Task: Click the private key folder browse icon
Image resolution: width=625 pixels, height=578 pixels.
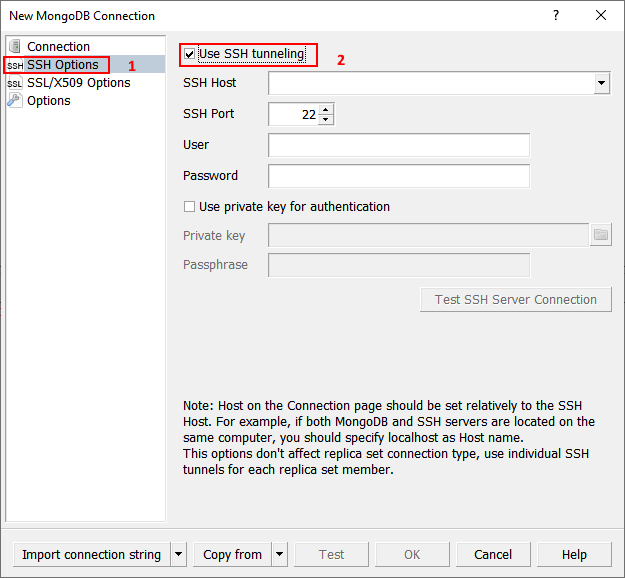Action: [x=600, y=235]
